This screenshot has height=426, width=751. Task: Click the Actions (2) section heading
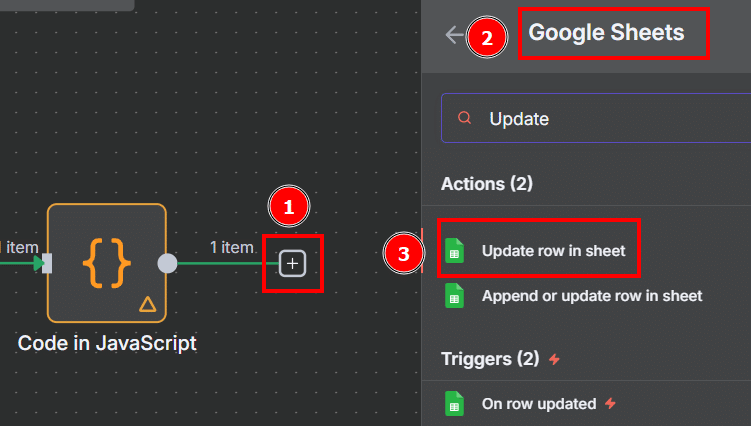pos(487,184)
